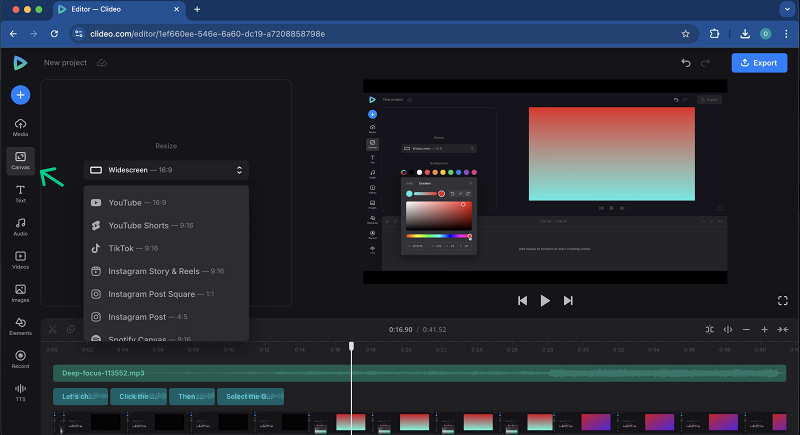Open browser downloads
This screenshot has height=435, width=800.
coord(745,34)
